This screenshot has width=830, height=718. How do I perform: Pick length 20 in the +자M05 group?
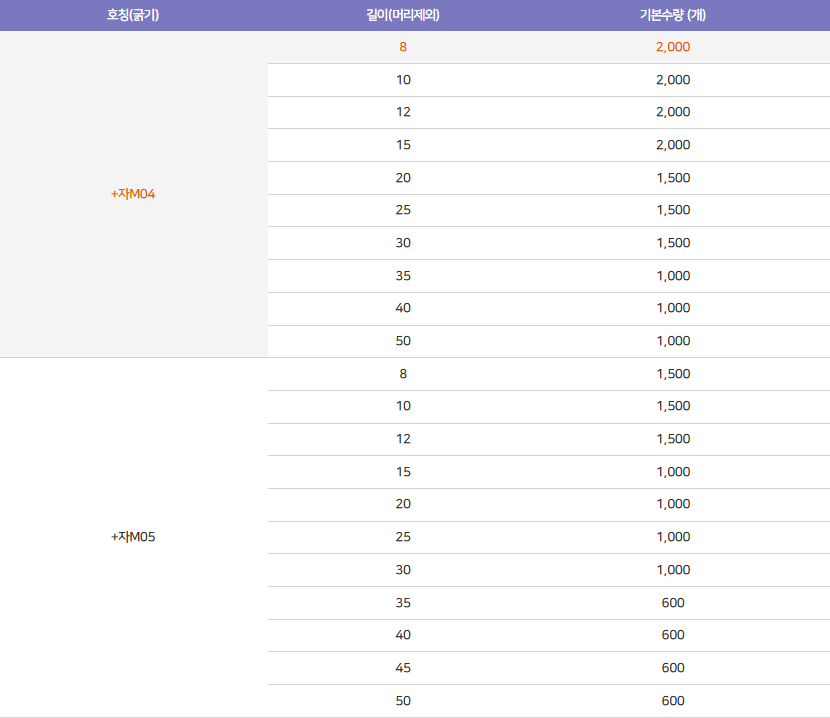403,504
